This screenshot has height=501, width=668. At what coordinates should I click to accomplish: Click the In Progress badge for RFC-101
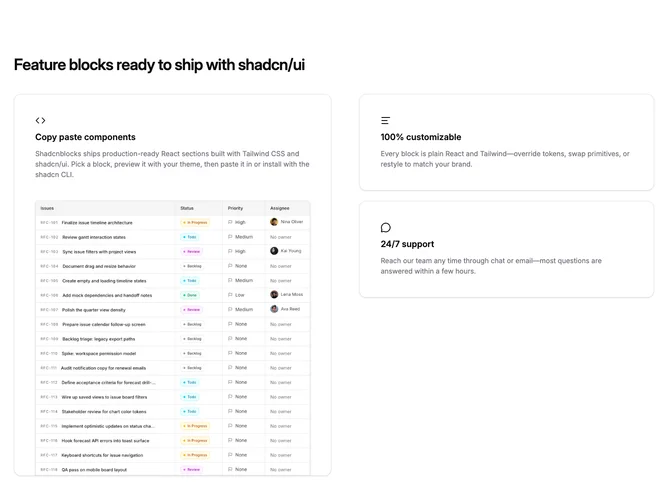tap(195, 222)
